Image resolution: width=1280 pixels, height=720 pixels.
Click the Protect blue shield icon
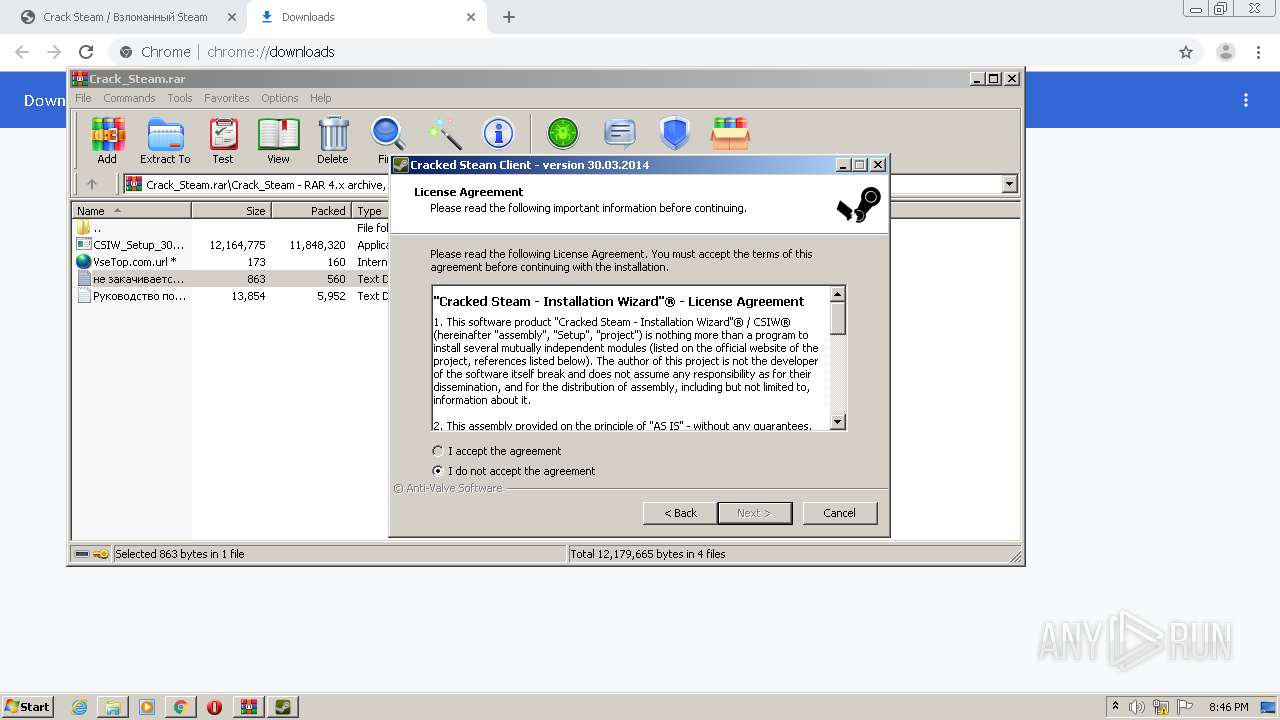pyautogui.click(x=675, y=133)
